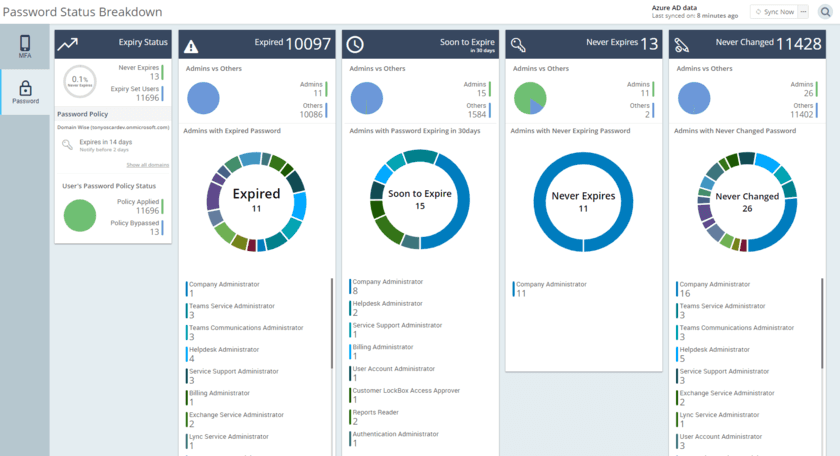The width and height of the screenshot is (840, 456).
Task: Click the Expiry Status trend arrow icon
Action: coord(68,45)
